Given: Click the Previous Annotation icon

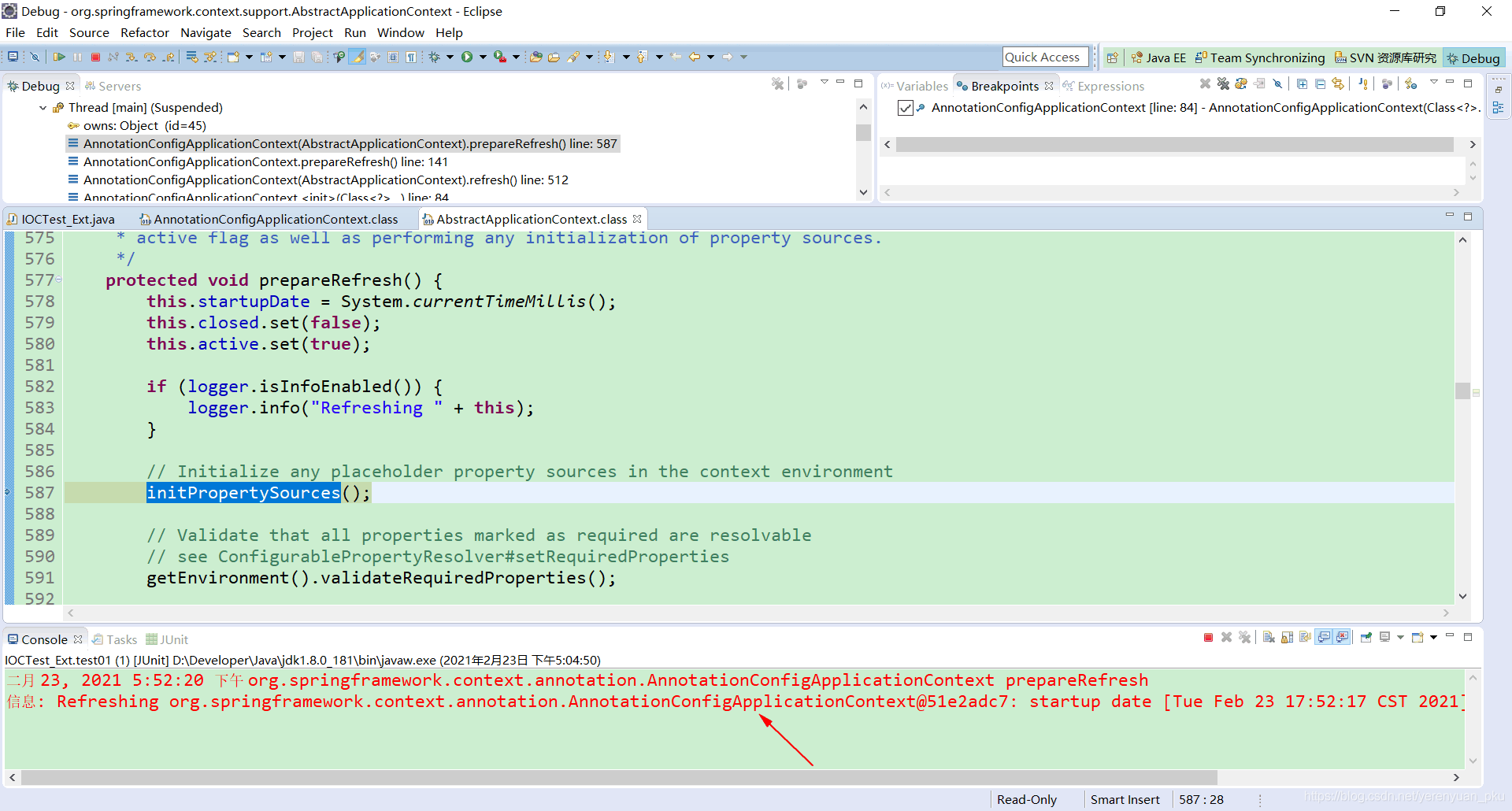Looking at the screenshot, I should [x=642, y=57].
